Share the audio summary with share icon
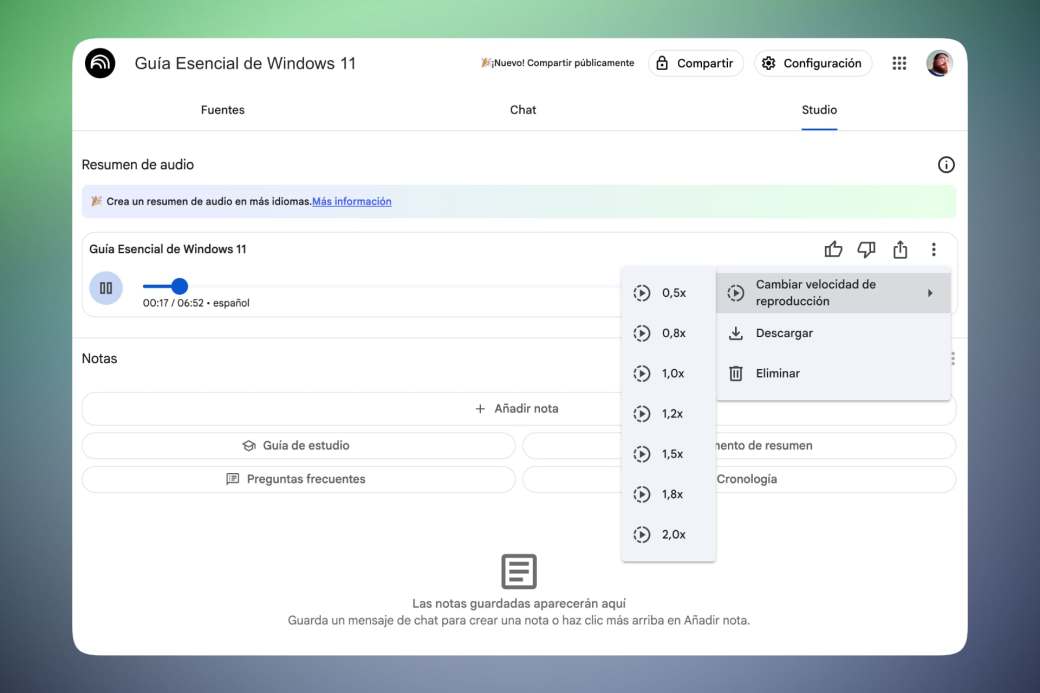Viewport: 1040px width, 693px height. click(900, 249)
